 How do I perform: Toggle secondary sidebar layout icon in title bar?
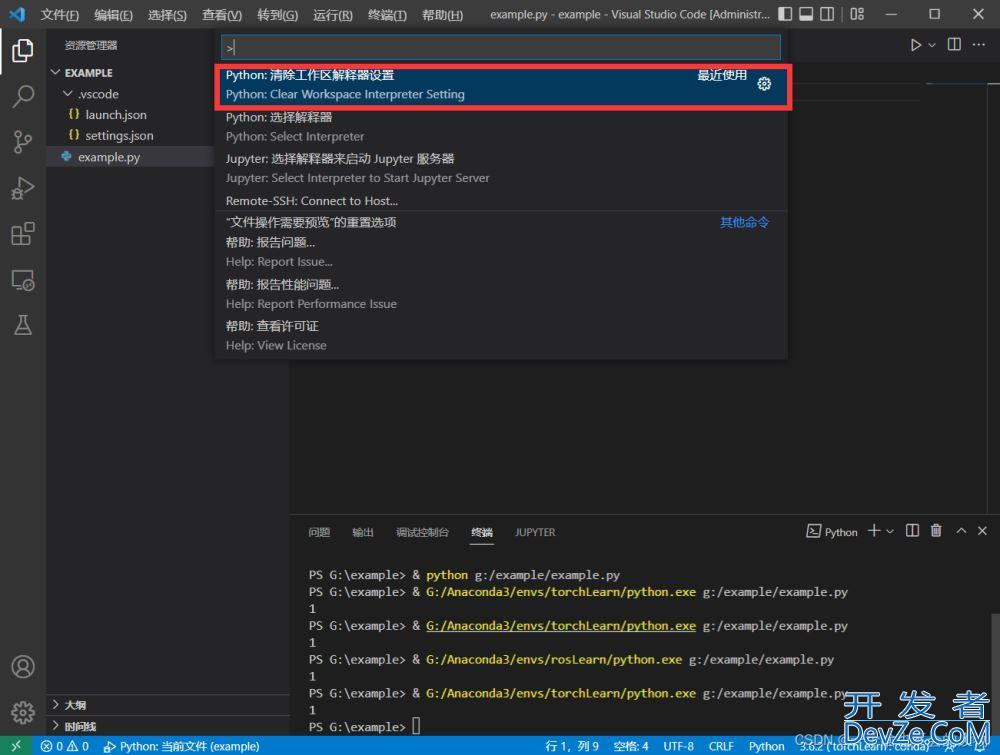(x=827, y=14)
